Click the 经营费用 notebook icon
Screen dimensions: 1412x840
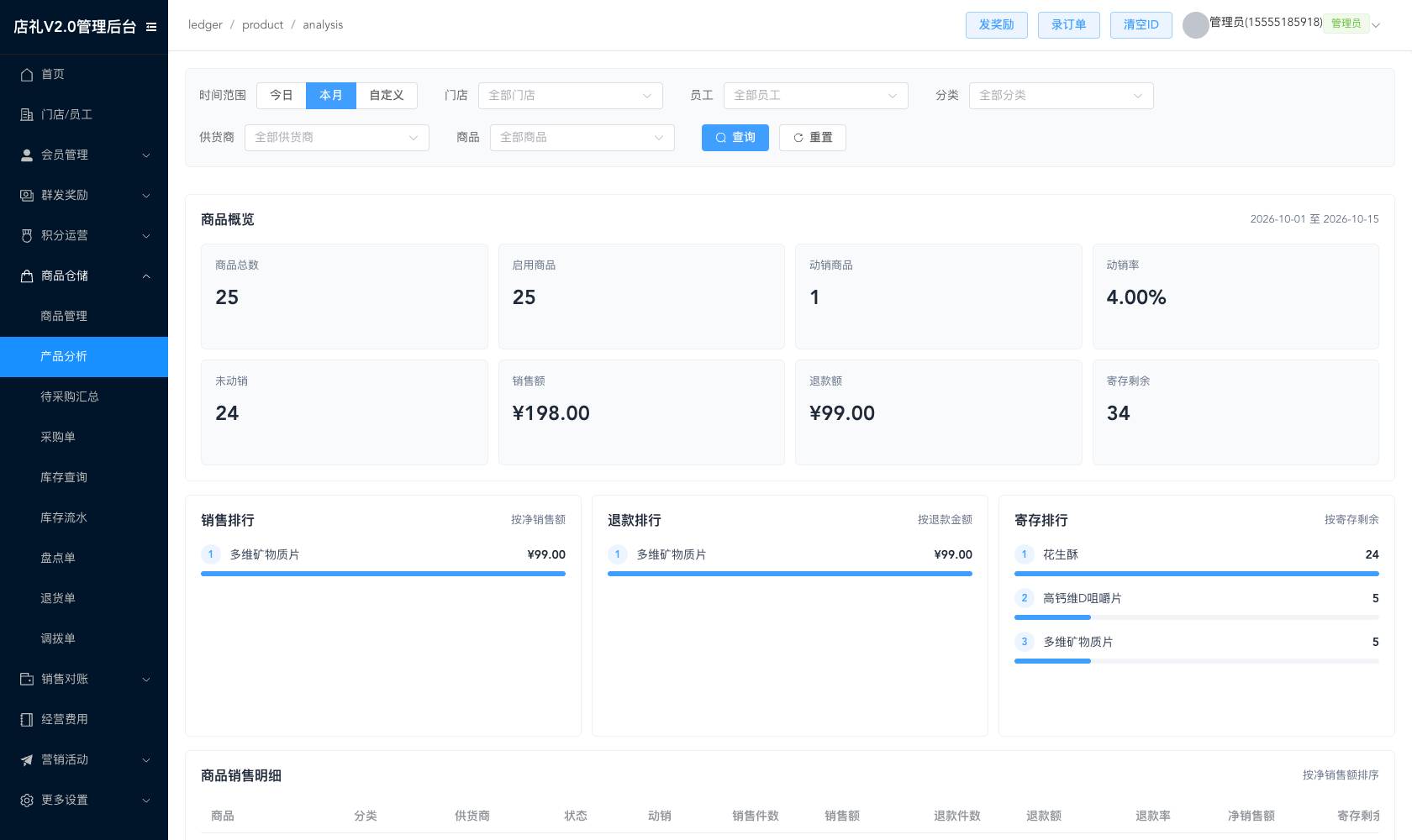27,720
